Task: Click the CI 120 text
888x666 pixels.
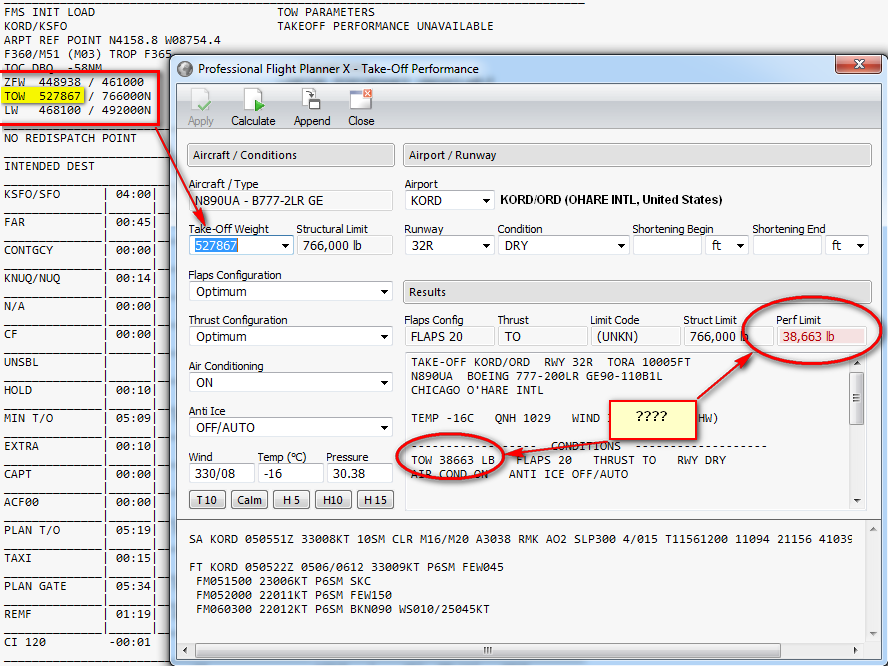Action: pos(25,642)
